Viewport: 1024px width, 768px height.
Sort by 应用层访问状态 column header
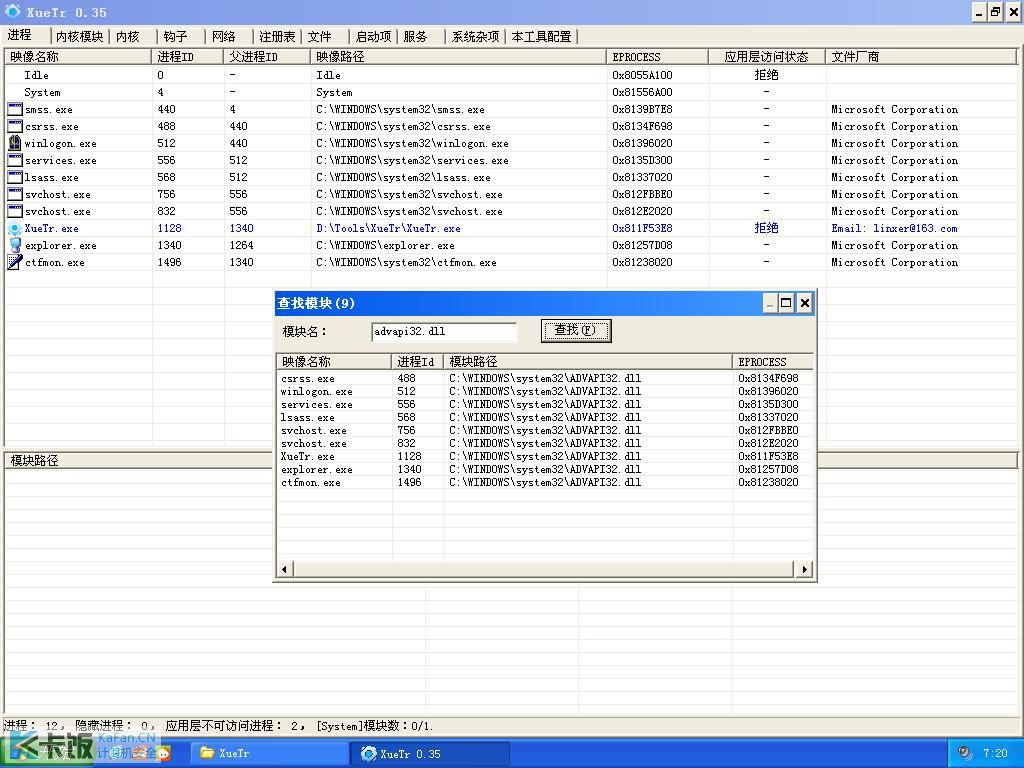point(767,57)
